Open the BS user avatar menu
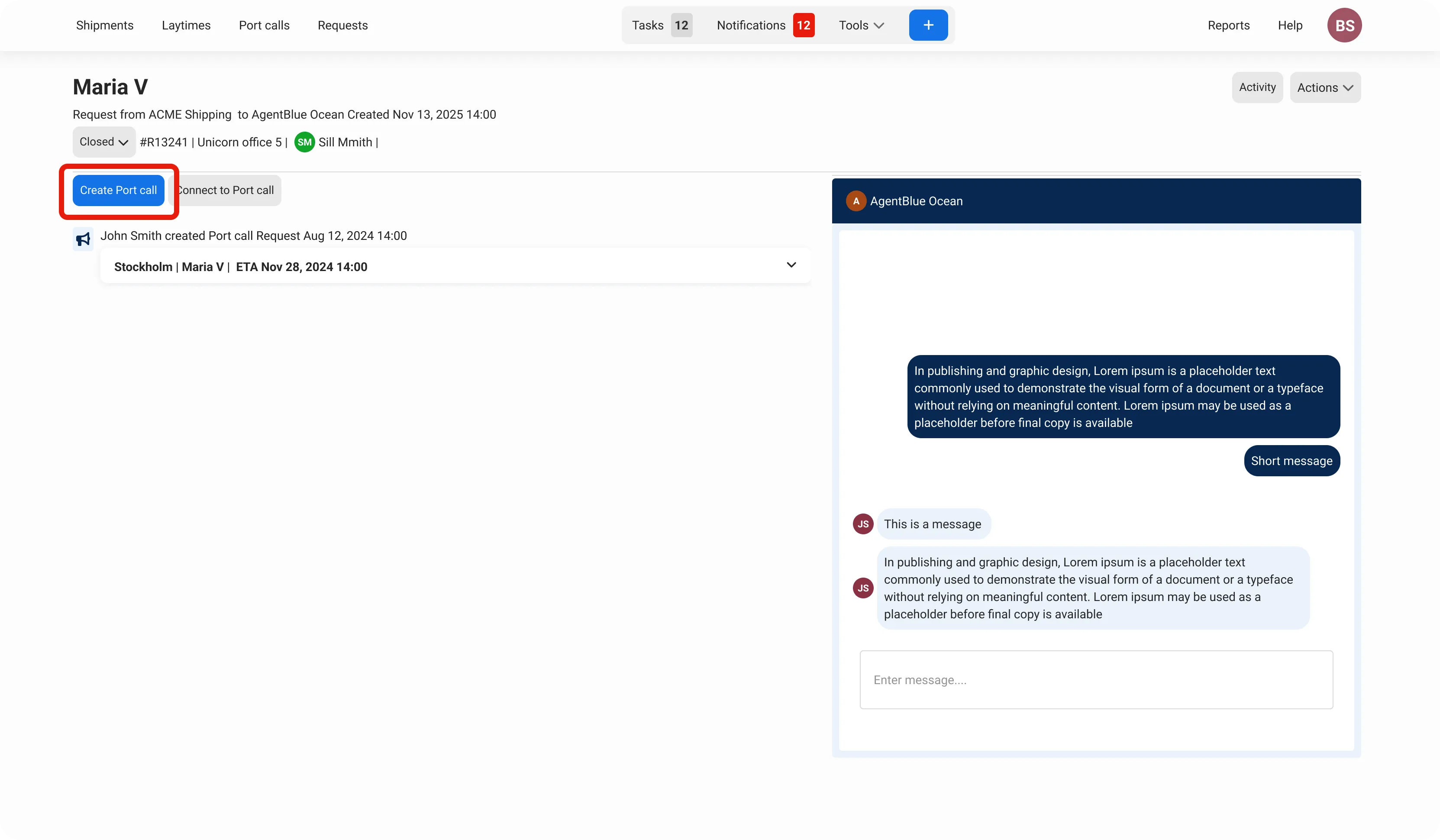 tap(1344, 25)
